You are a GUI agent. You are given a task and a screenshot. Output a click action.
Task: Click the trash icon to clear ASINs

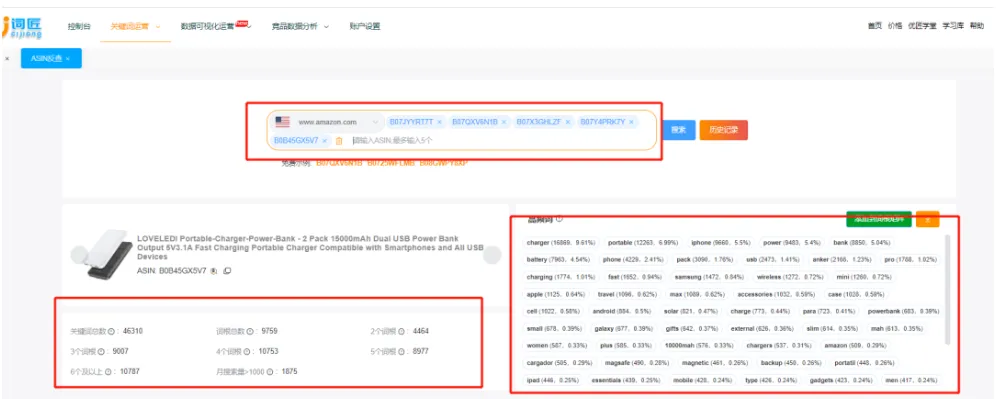coord(339,140)
